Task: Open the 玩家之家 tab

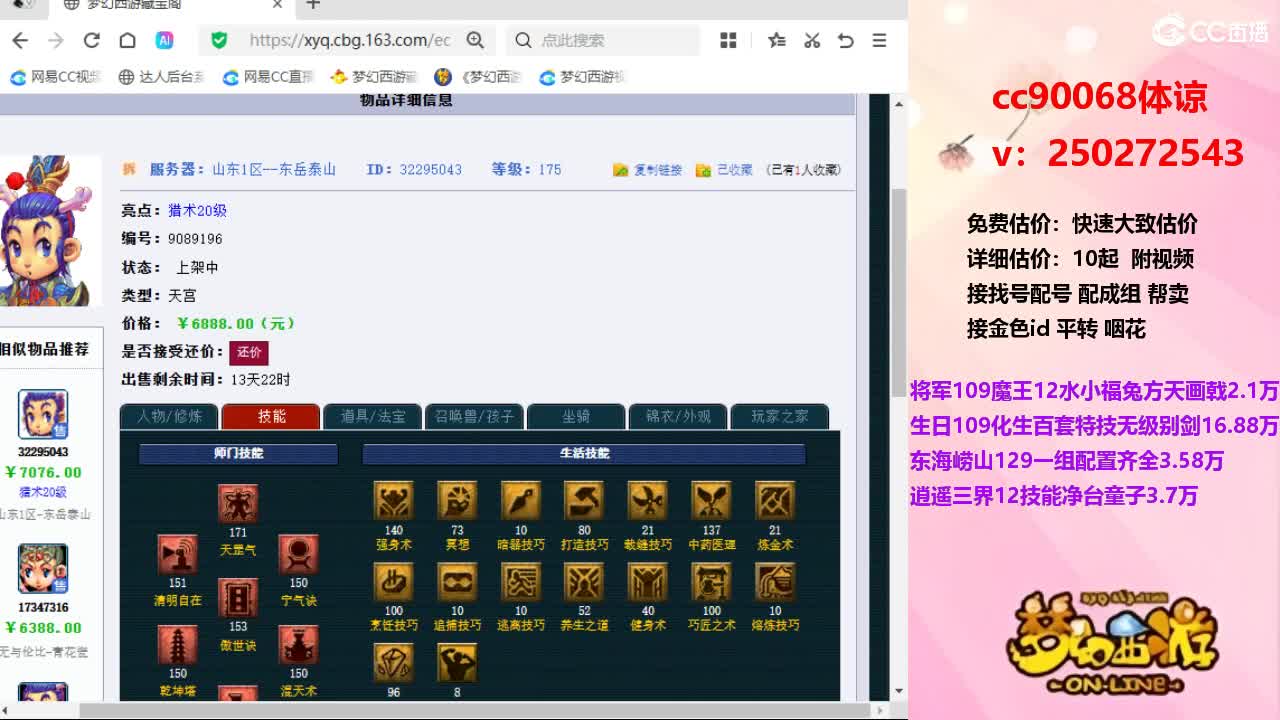Action: point(780,416)
